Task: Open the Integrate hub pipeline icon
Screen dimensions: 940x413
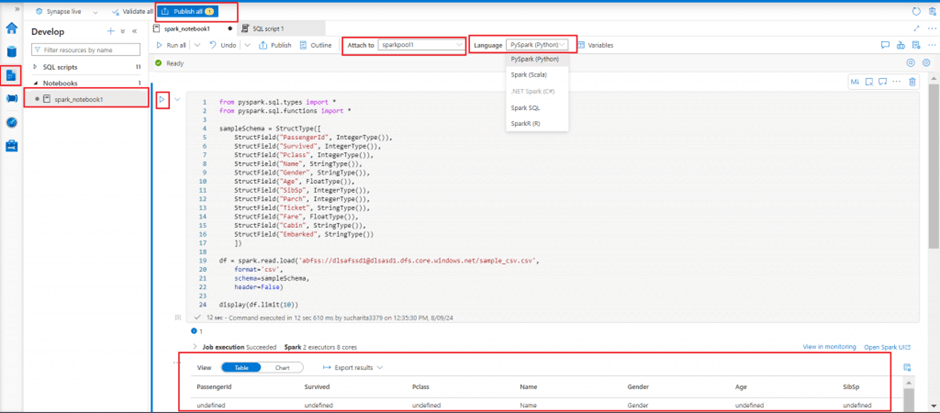Action: click(x=12, y=99)
